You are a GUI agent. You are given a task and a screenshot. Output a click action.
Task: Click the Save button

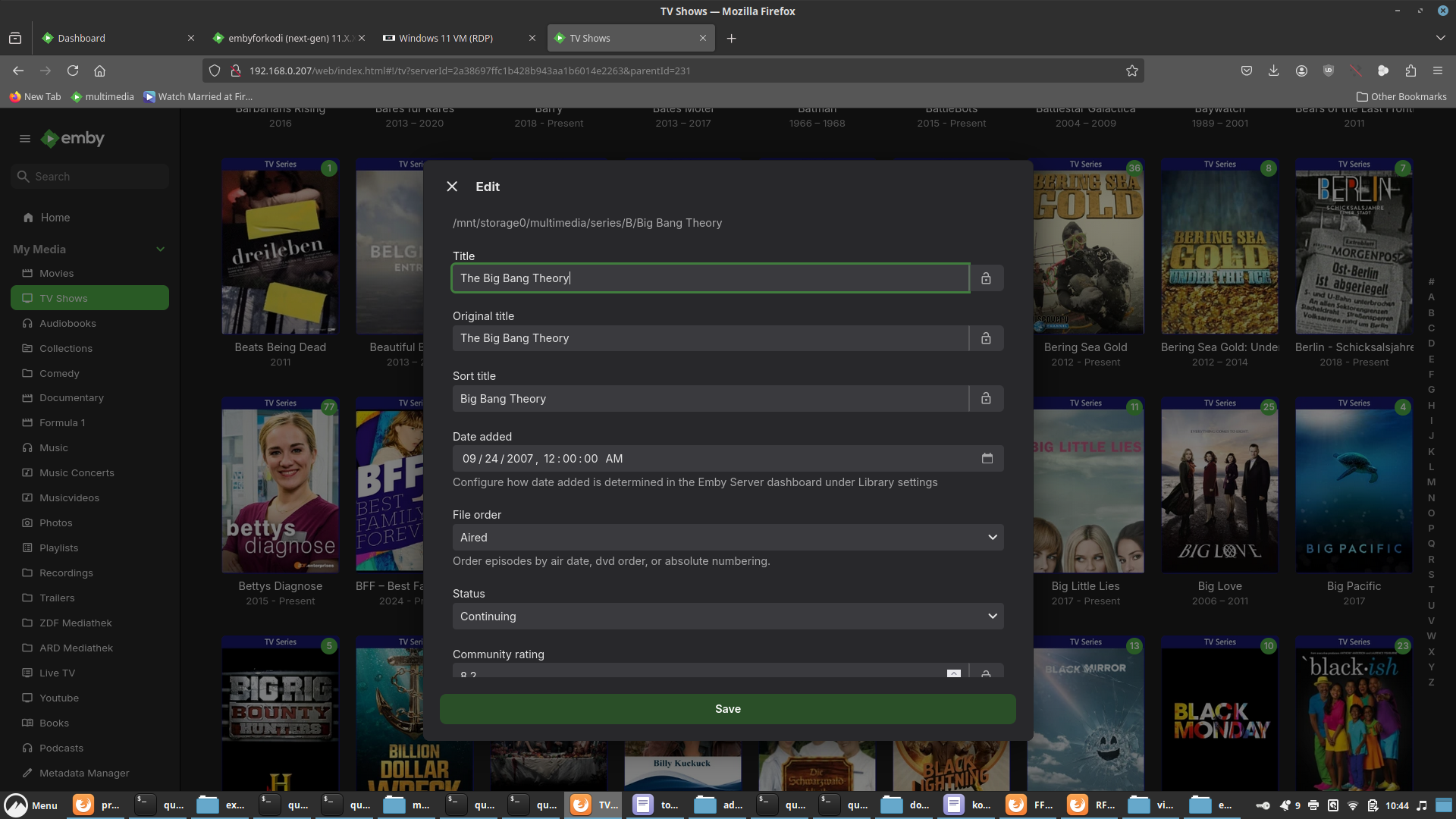727,709
